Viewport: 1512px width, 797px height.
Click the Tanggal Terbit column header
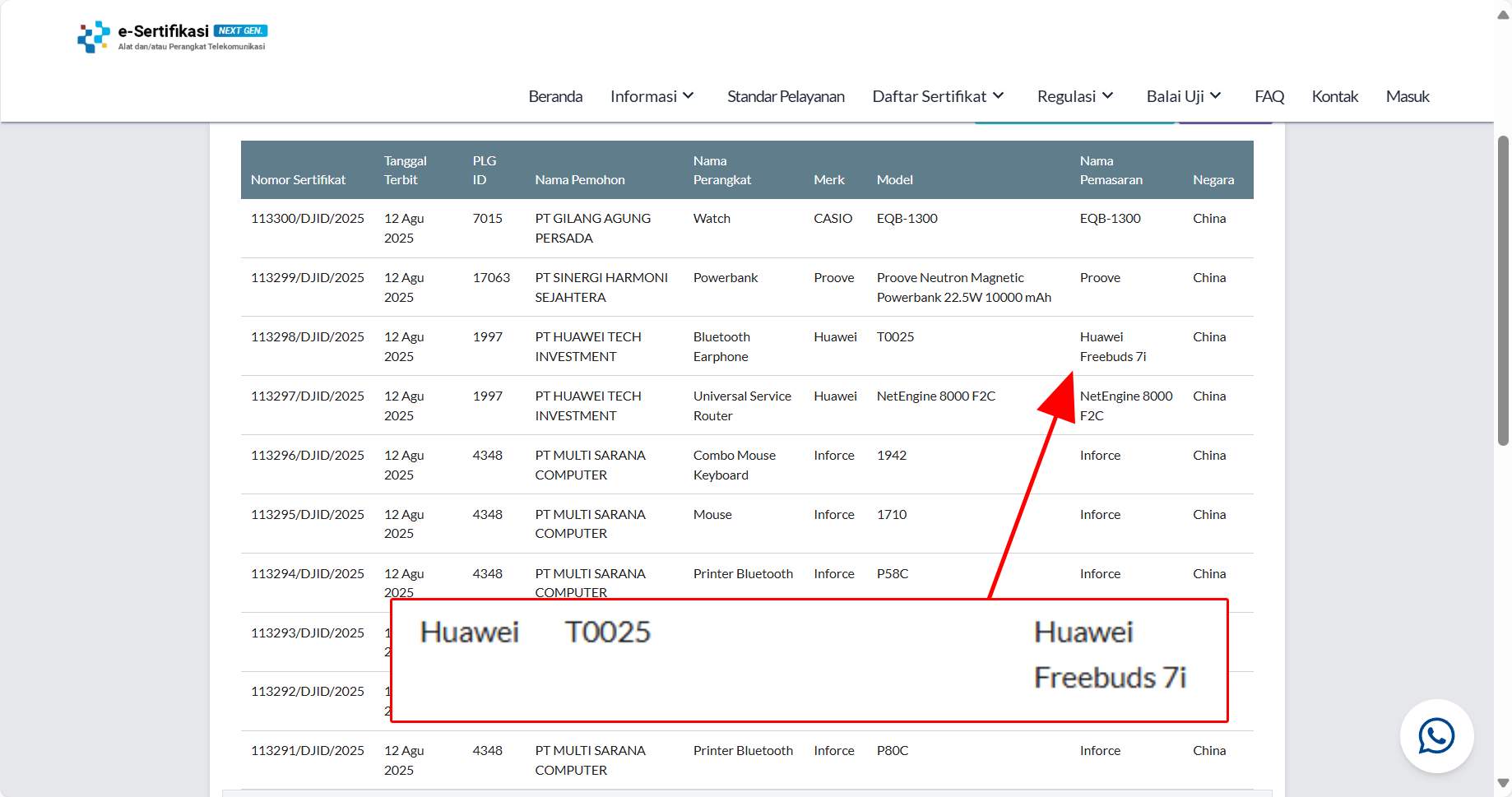405,170
